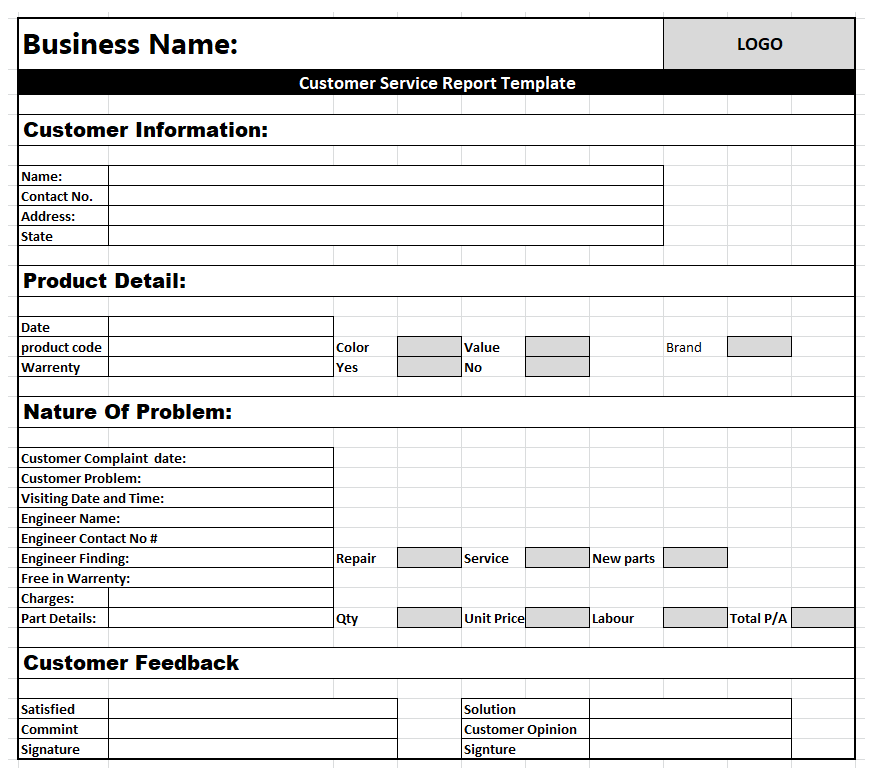Tick the Repair gray box
This screenshot has height=784, width=875.
(429, 558)
